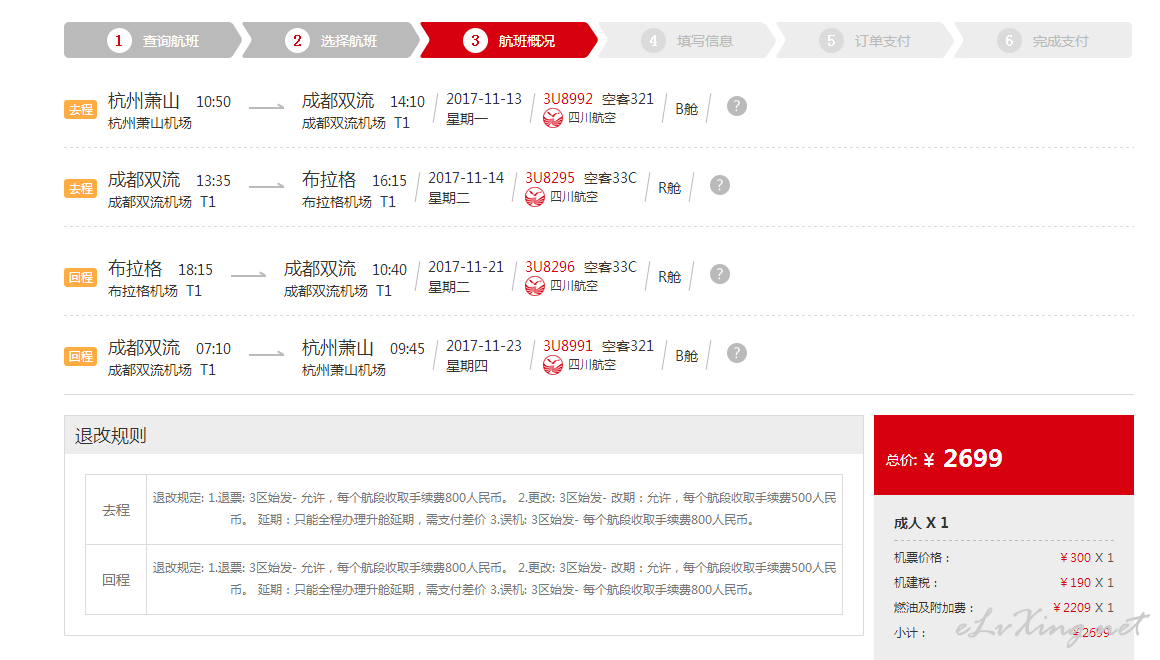Click the 回程 refund rules row label

116,580
